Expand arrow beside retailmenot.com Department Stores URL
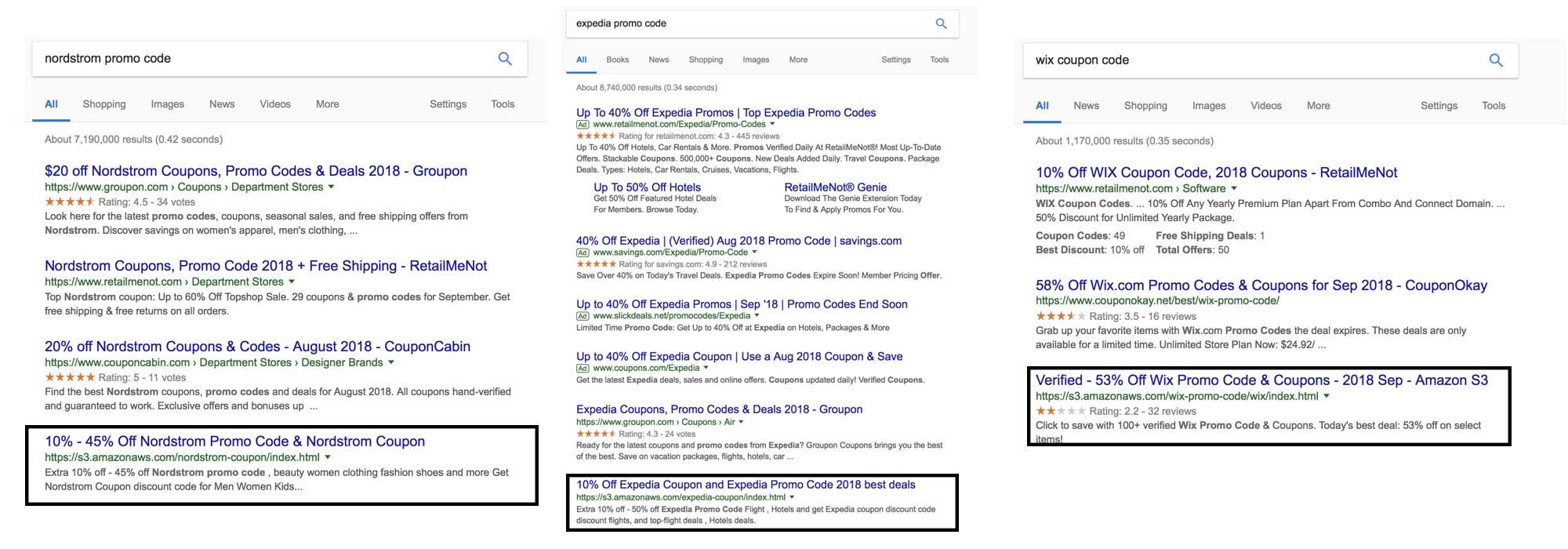The height and width of the screenshot is (549, 1568). [292, 282]
